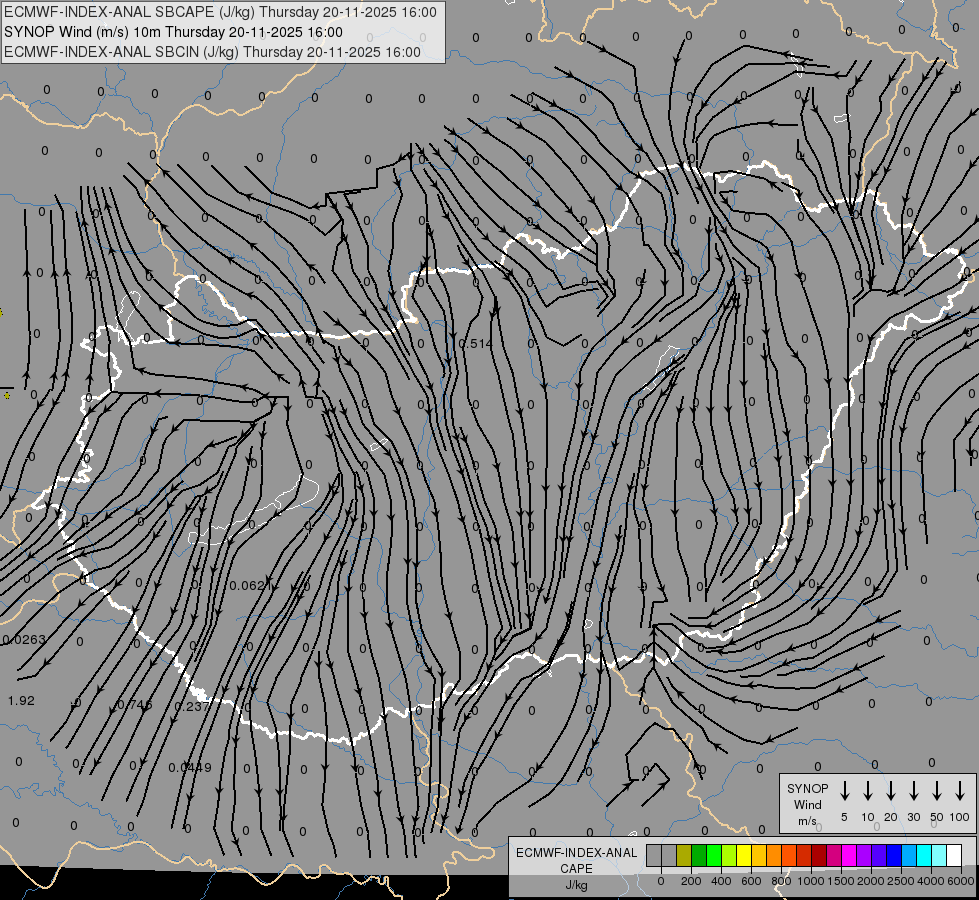Click the 600 tick label in CAPE legend
The height and width of the screenshot is (900, 979).
coord(751,881)
